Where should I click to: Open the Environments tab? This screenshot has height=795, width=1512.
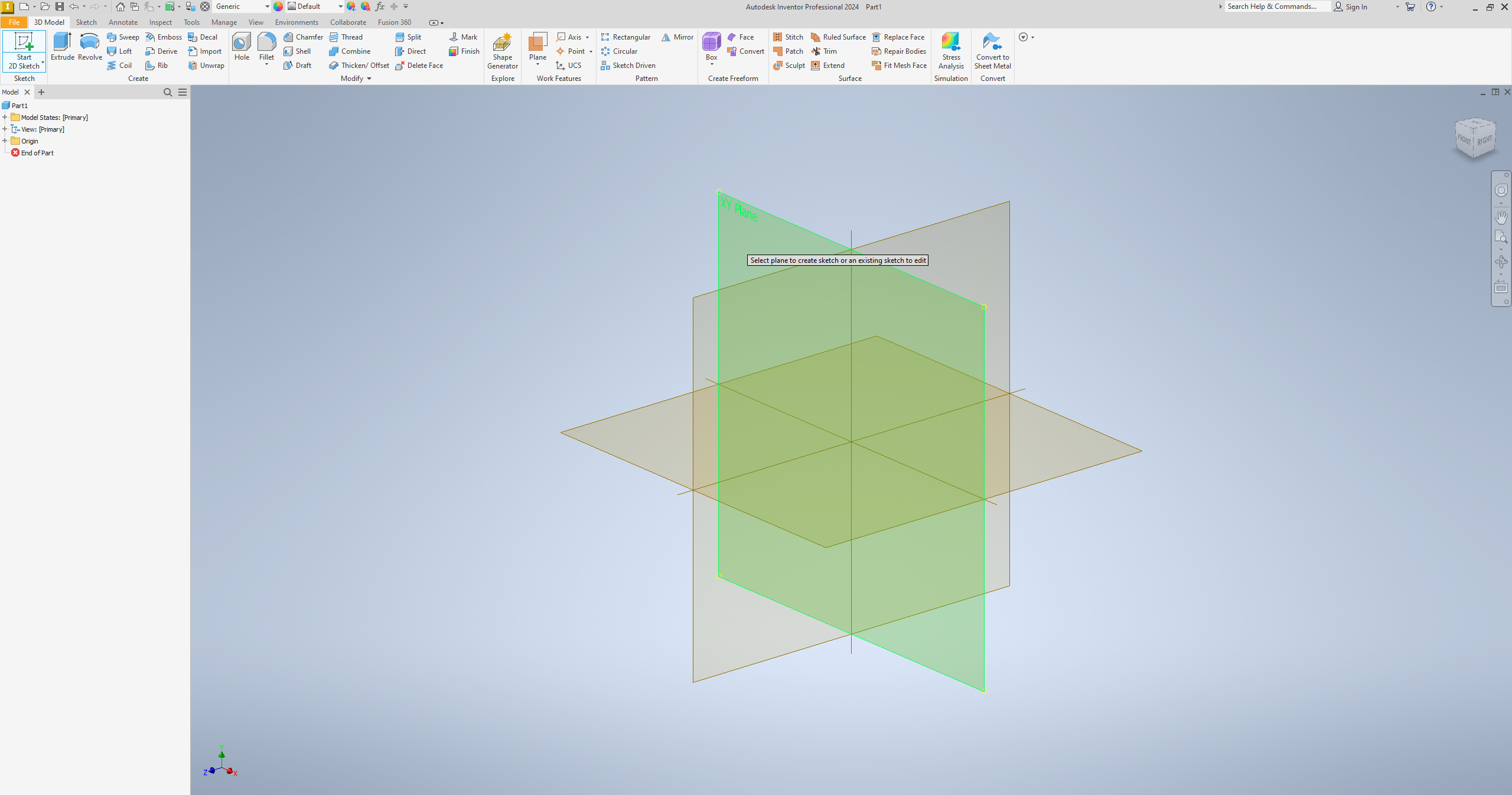pyautogui.click(x=296, y=22)
